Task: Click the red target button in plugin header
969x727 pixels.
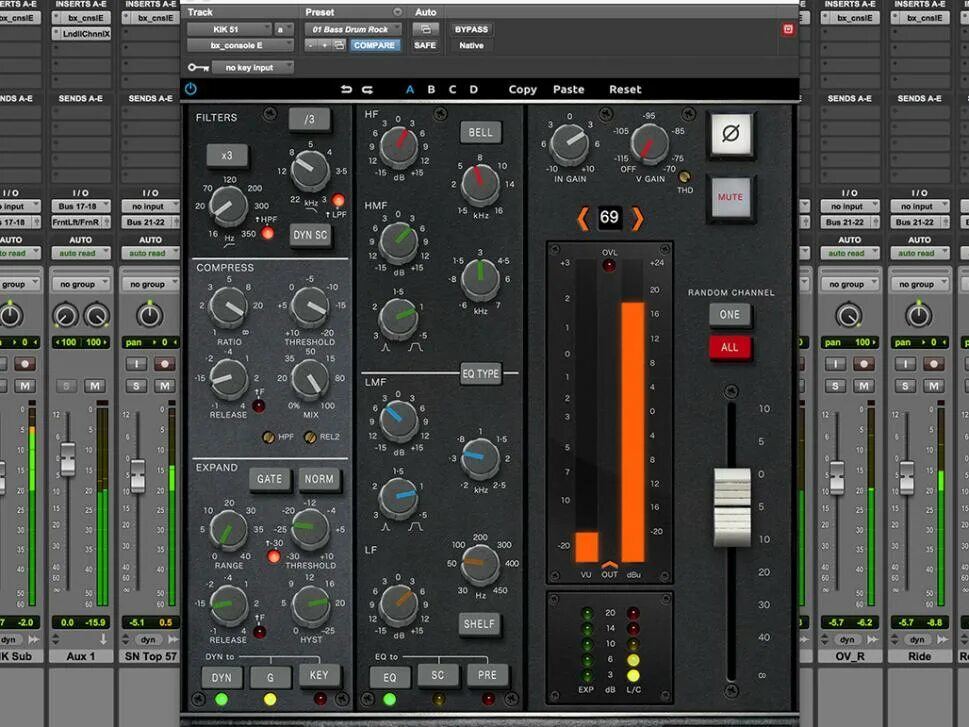Action: 788,29
